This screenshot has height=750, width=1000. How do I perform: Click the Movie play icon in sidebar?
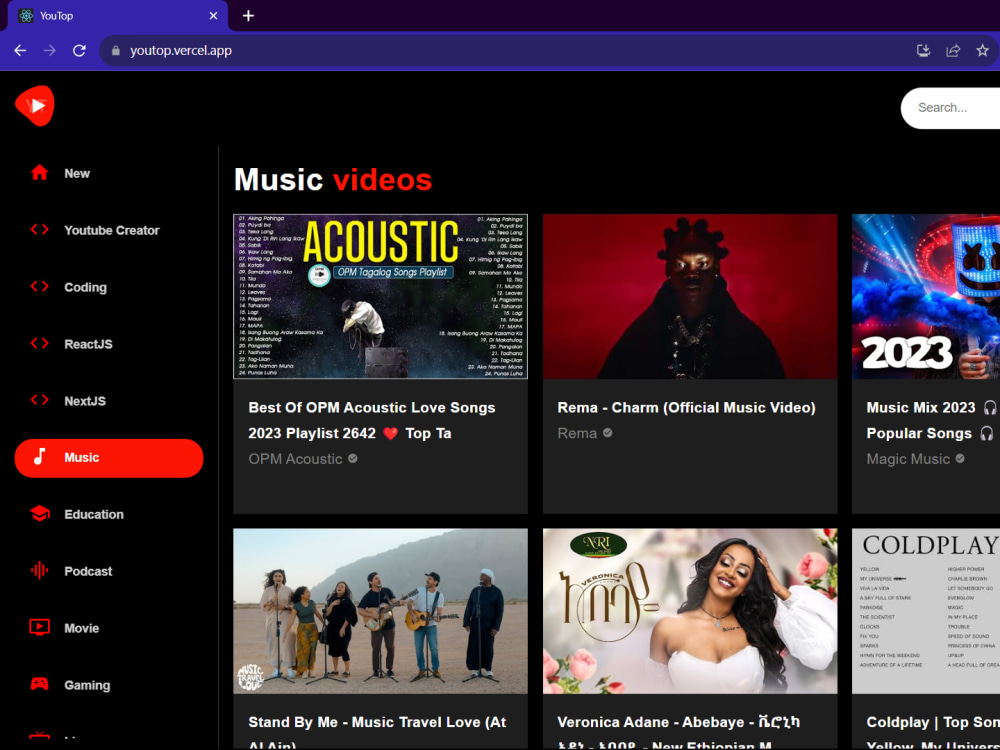pos(39,628)
